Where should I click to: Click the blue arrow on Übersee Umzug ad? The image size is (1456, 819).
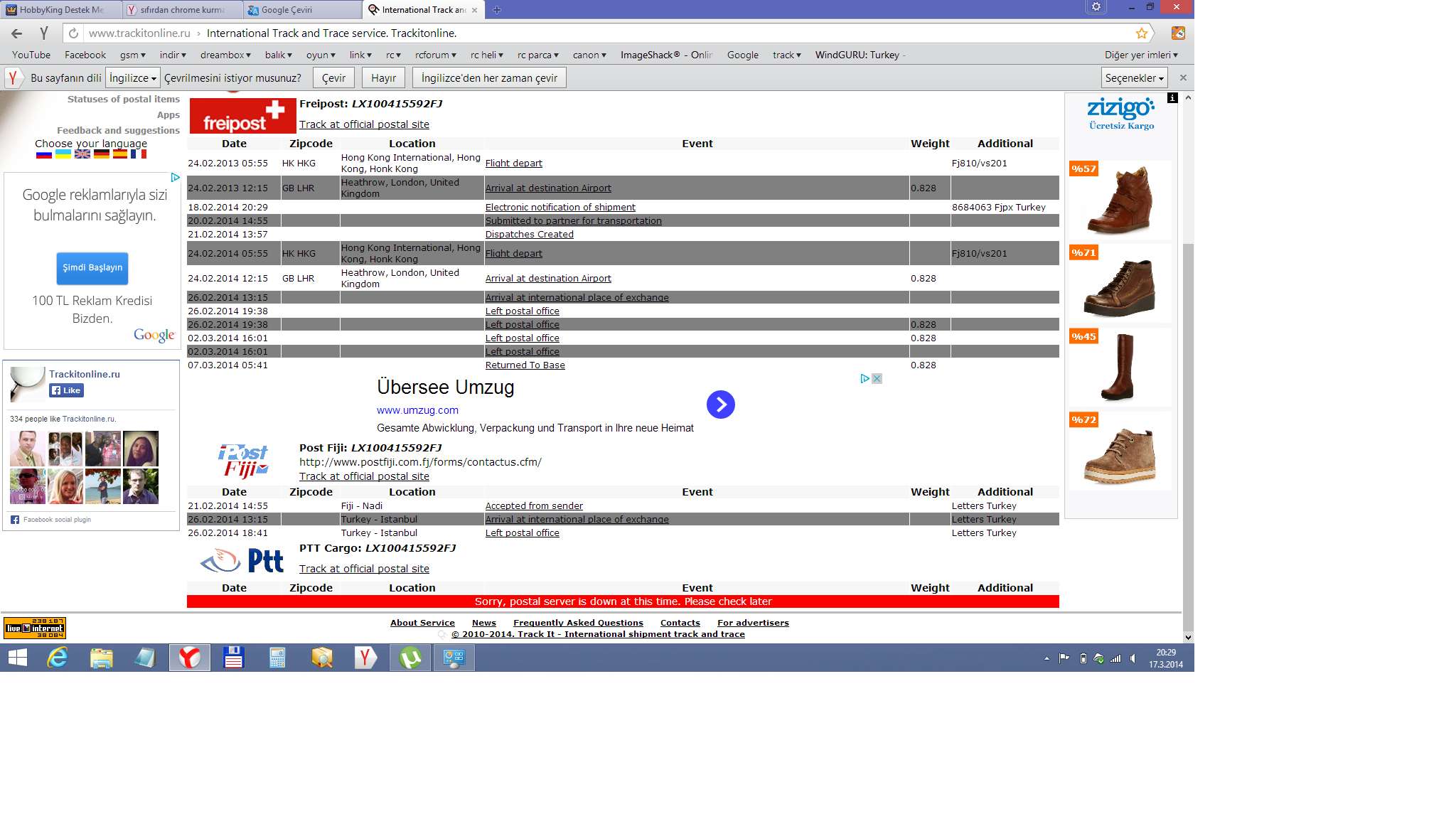coord(721,405)
